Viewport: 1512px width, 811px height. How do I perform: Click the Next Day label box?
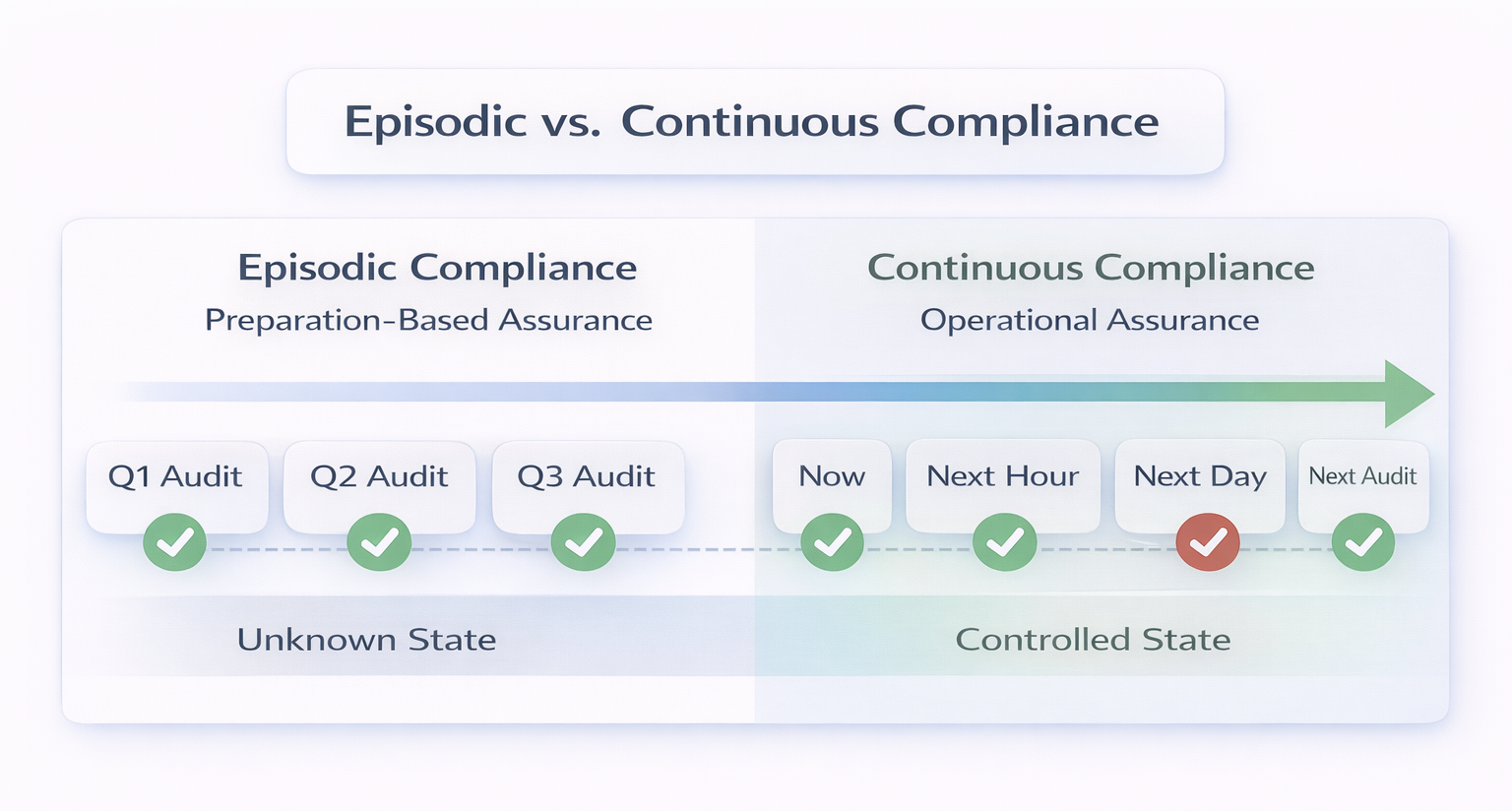pos(1200,476)
